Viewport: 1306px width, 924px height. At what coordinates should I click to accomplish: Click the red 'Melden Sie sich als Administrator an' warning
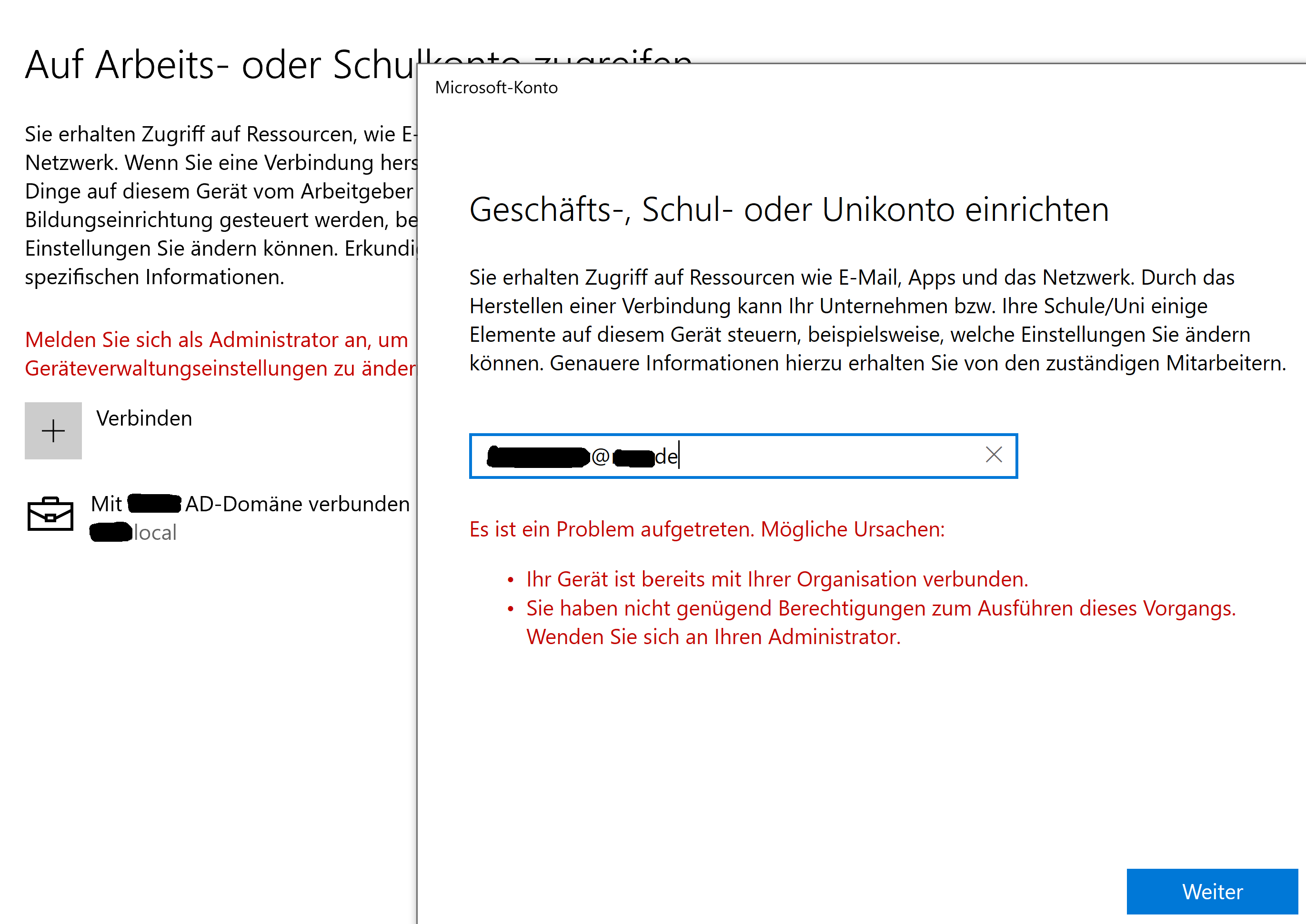pos(221,354)
